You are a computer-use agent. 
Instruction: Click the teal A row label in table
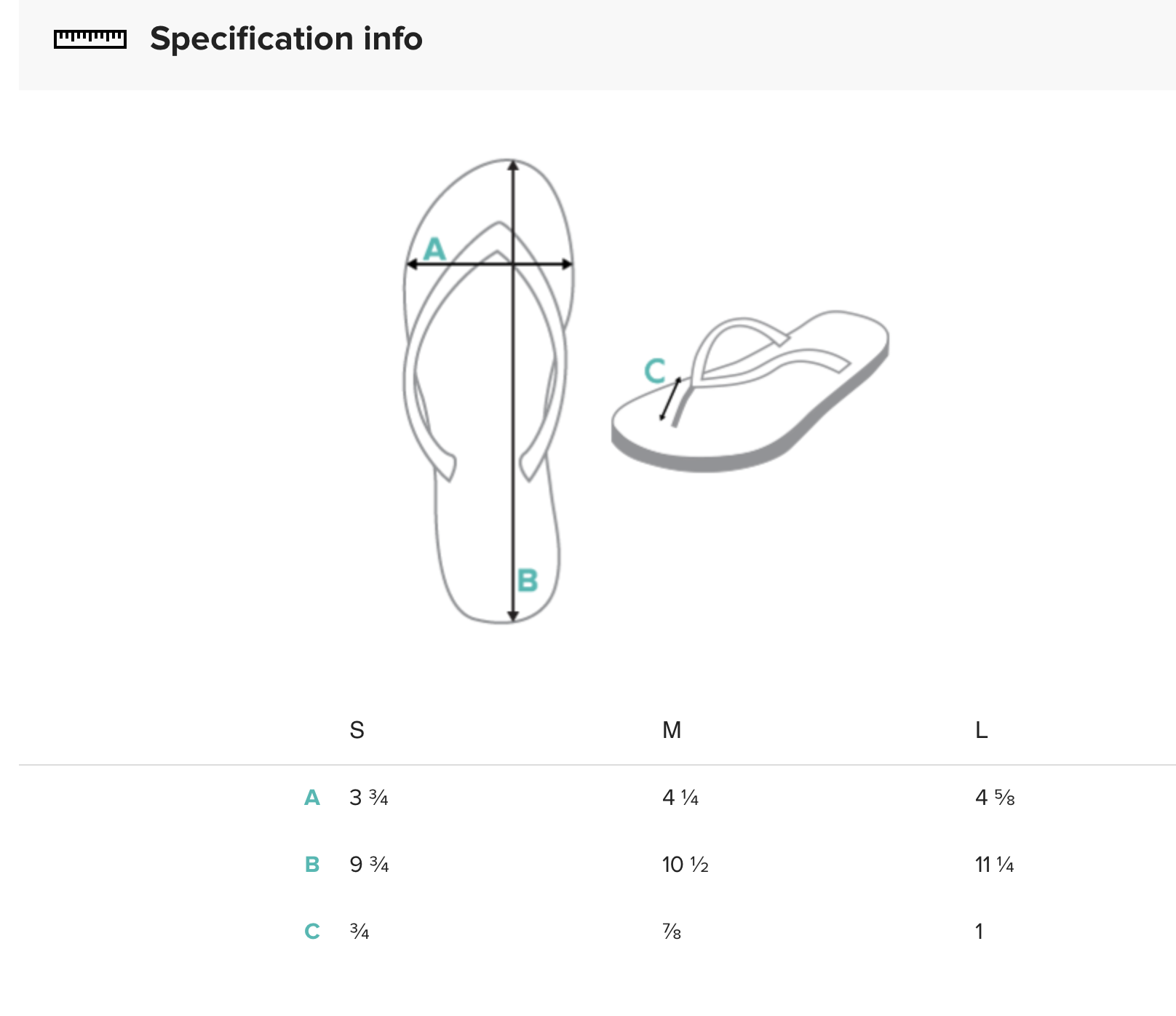tap(312, 798)
